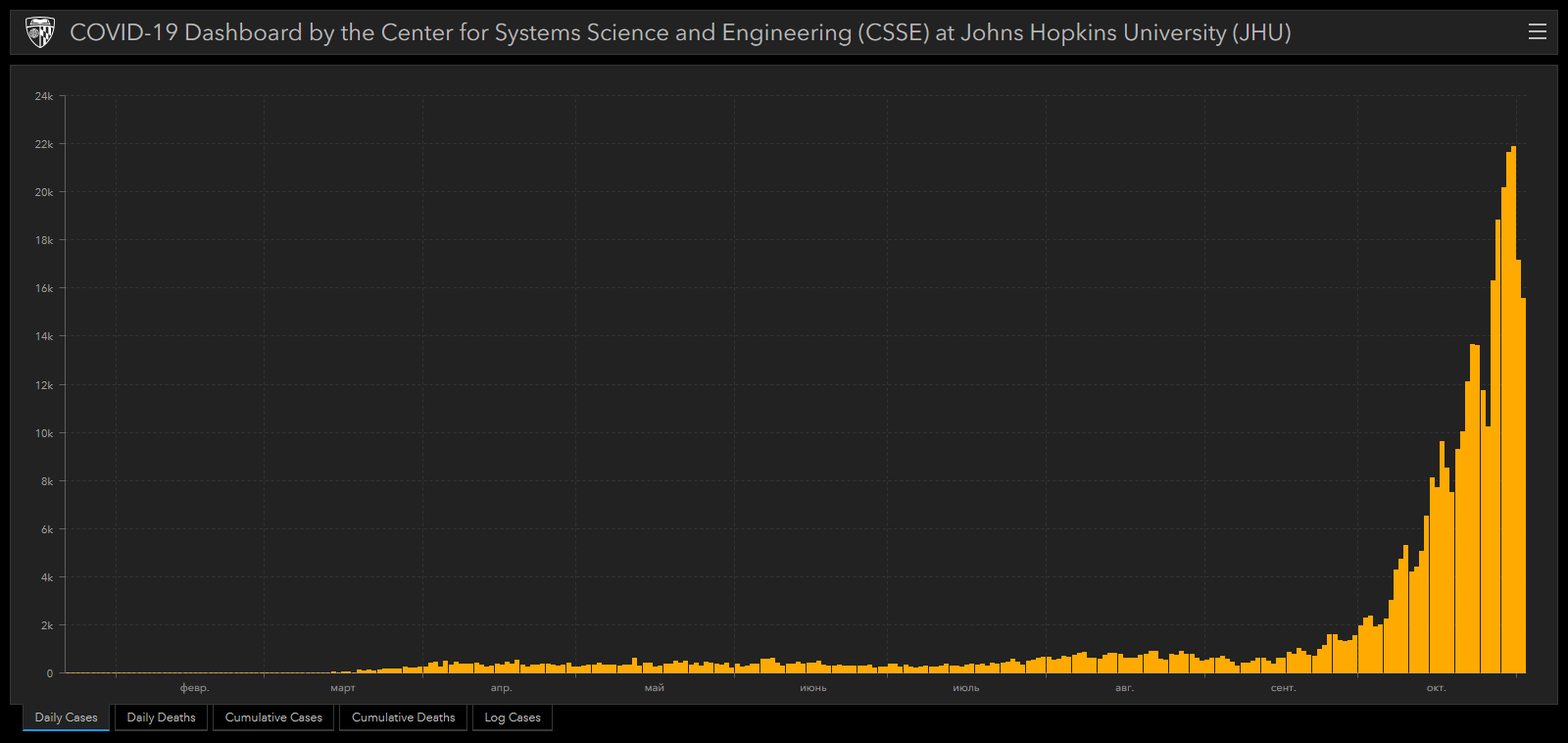Click the март month label
Screen dimensions: 1568x743
point(343,688)
